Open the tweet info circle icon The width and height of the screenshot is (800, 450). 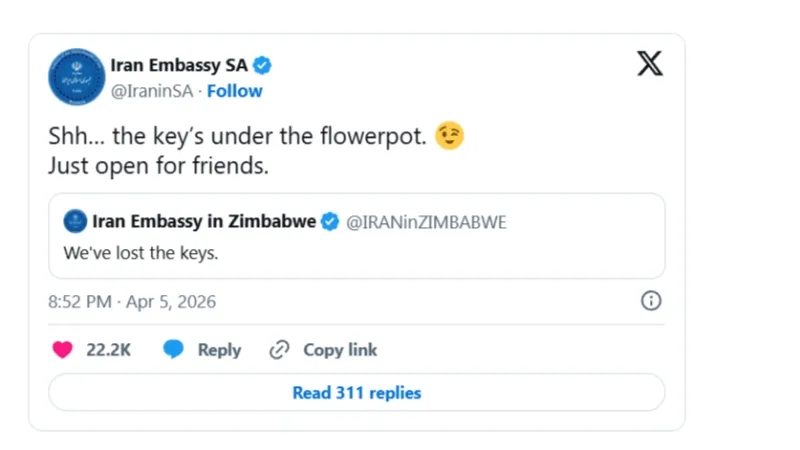[x=650, y=301]
